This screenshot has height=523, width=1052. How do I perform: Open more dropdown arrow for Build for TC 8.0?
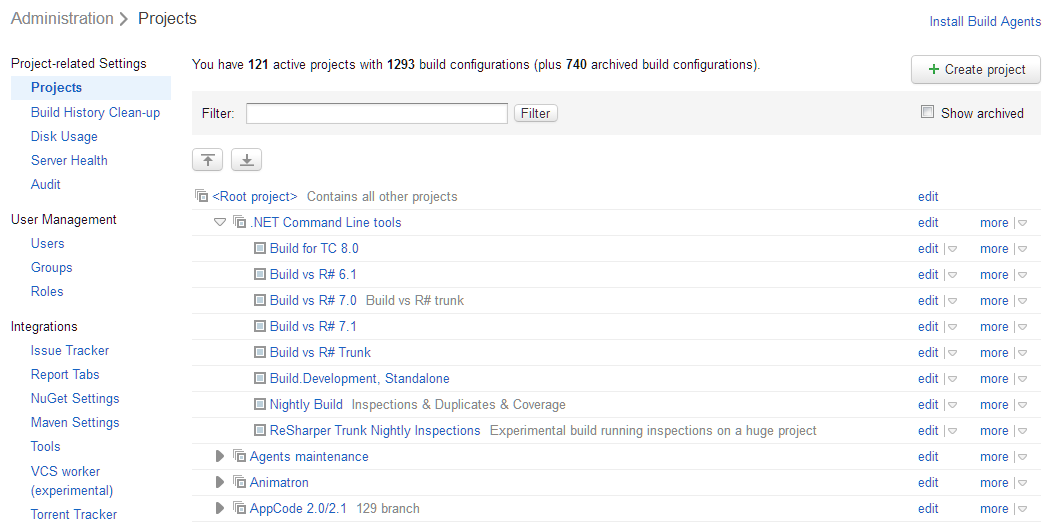click(1022, 249)
